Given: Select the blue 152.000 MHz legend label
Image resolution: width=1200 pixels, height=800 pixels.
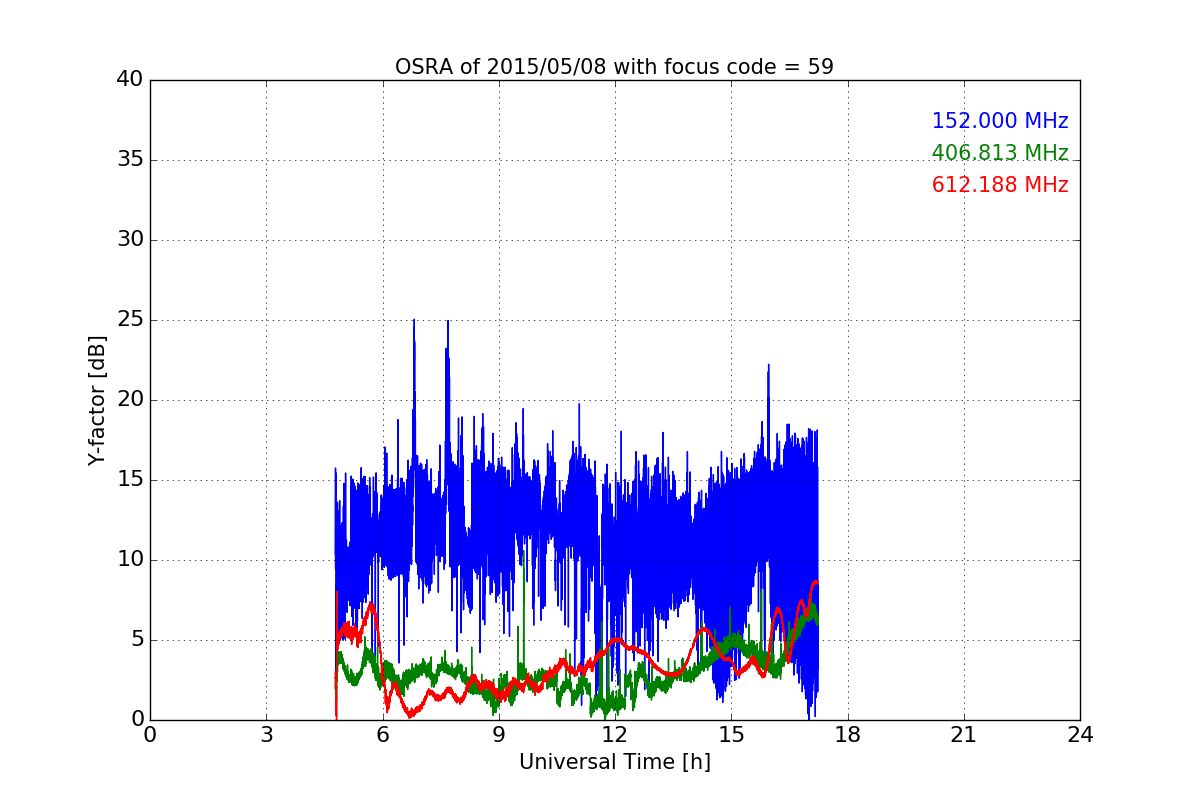Looking at the screenshot, I should [x=1000, y=121].
